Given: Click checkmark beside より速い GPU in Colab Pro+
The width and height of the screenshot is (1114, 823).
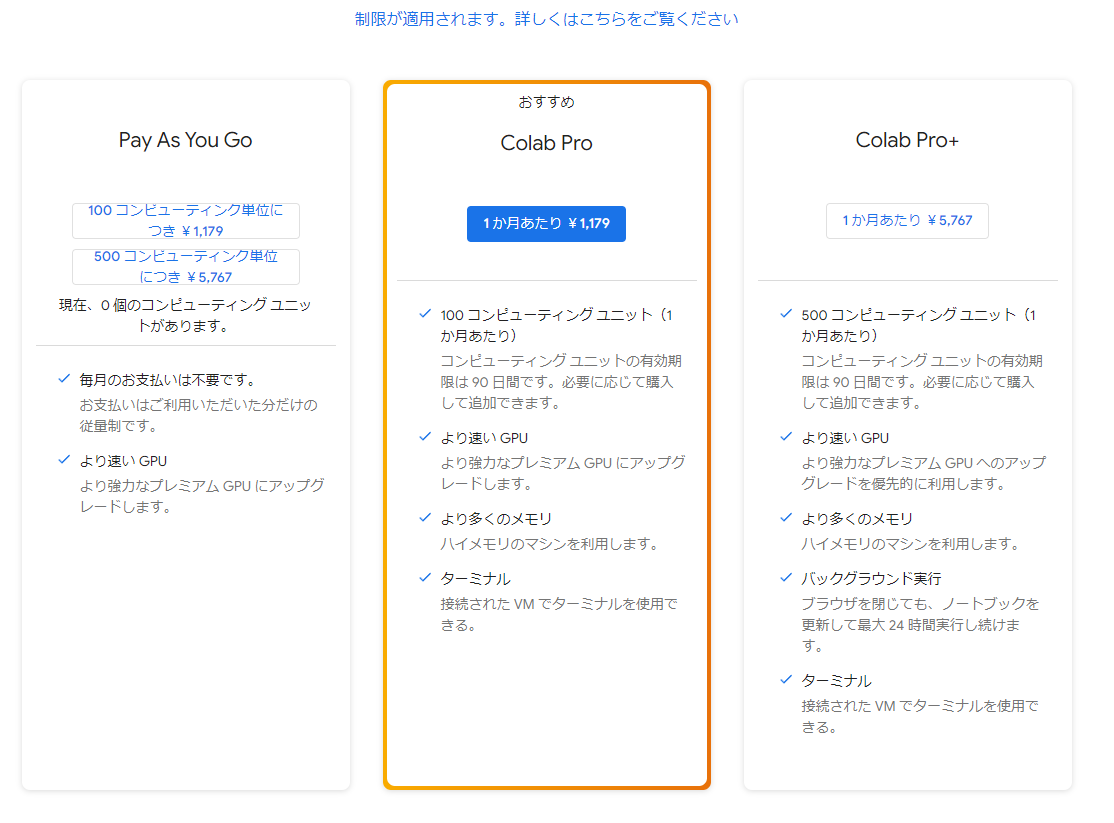Looking at the screenshot, I should [x=786, y=437].
